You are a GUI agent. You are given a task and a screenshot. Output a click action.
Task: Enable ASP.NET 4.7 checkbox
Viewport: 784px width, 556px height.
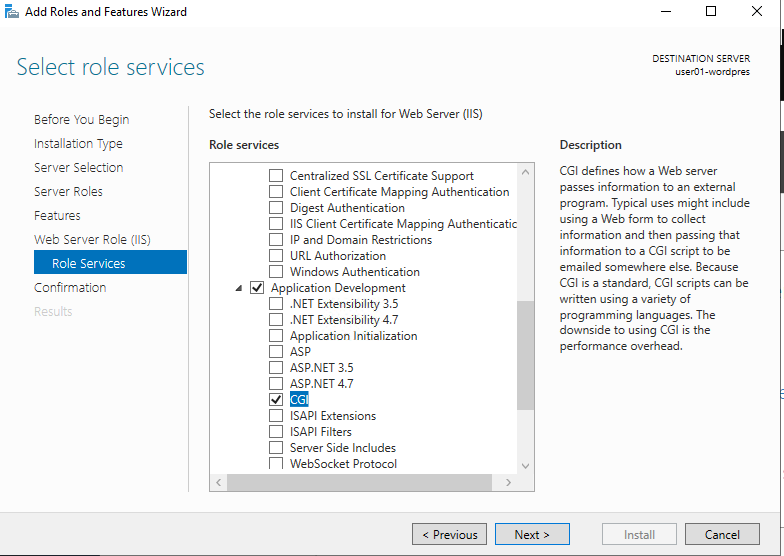[x=276, y=384]
